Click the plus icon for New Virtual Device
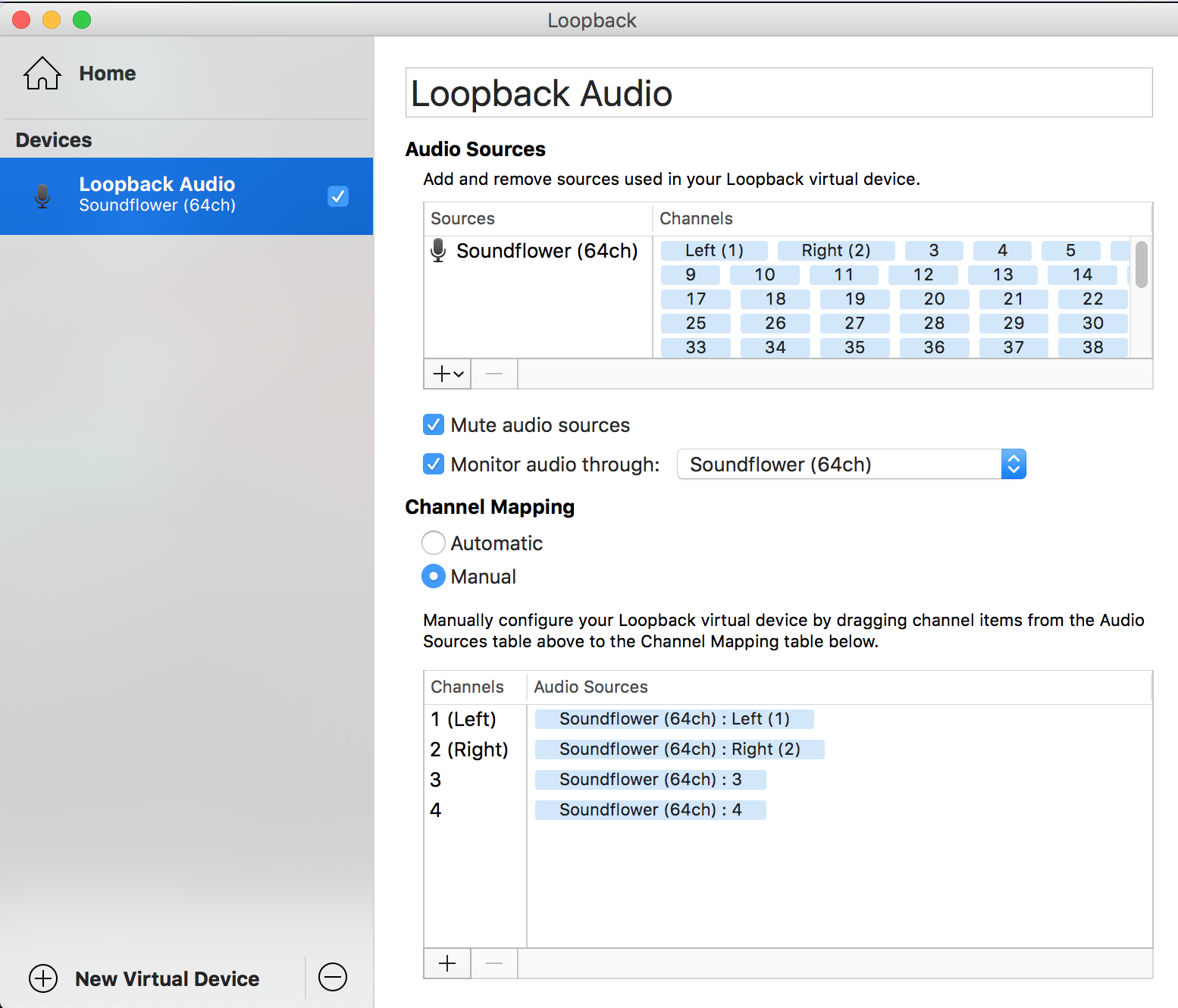Screen dimensions: 1178x1008 [x=43, y=978]
